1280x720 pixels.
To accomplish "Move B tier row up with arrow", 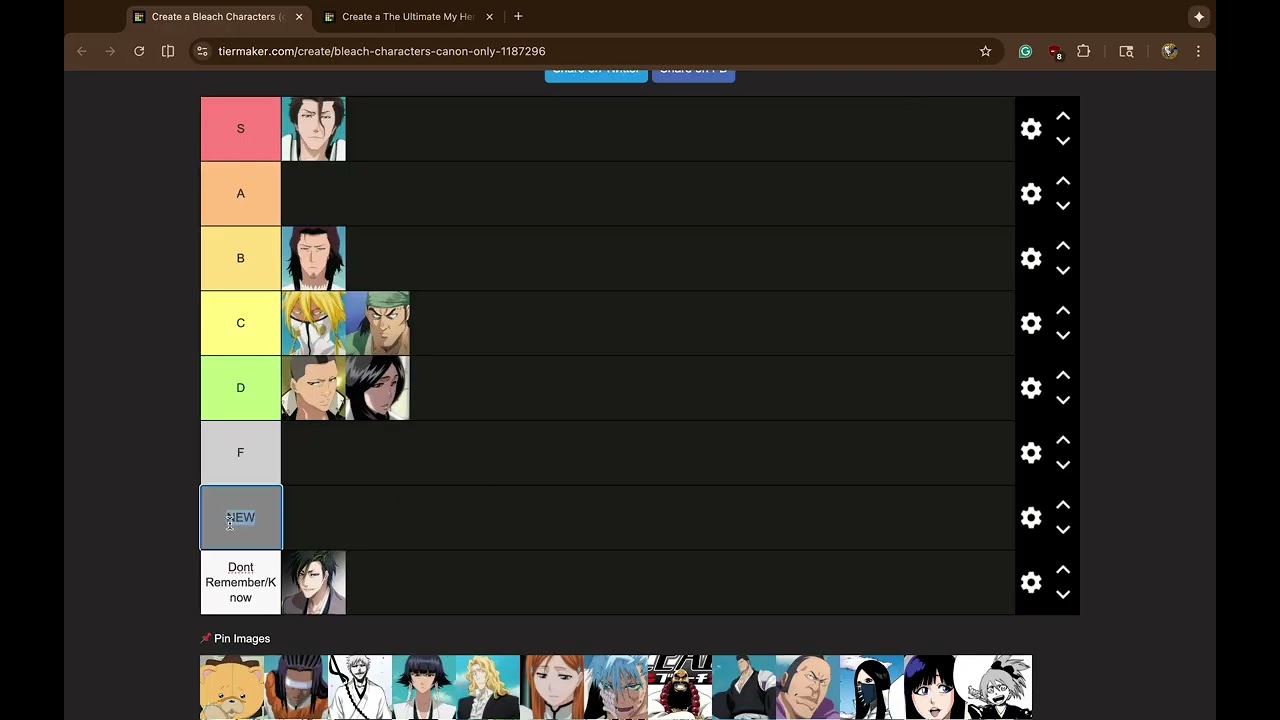I will [x=1063, y=246].
